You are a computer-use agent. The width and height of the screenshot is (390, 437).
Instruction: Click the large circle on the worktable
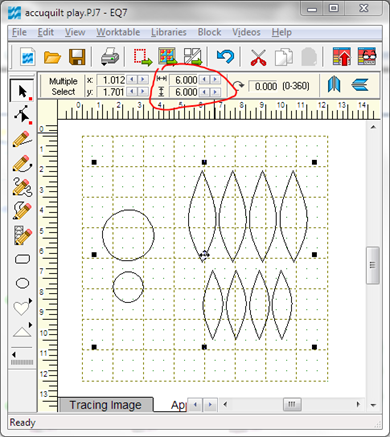coord(128,235)
